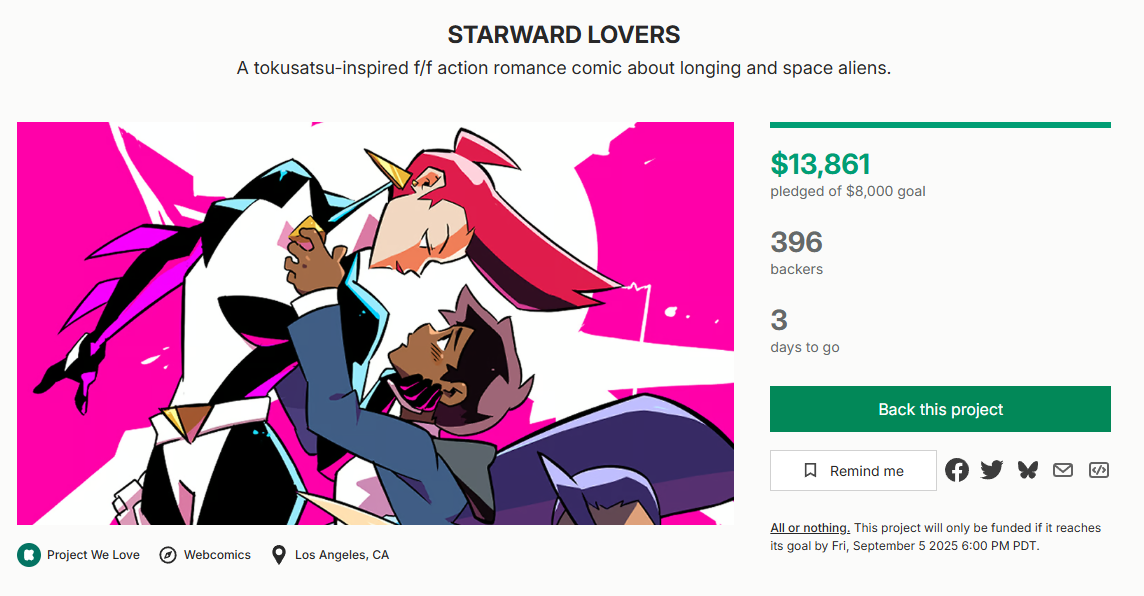Click the 3 days to go counter

click(780, 320)
